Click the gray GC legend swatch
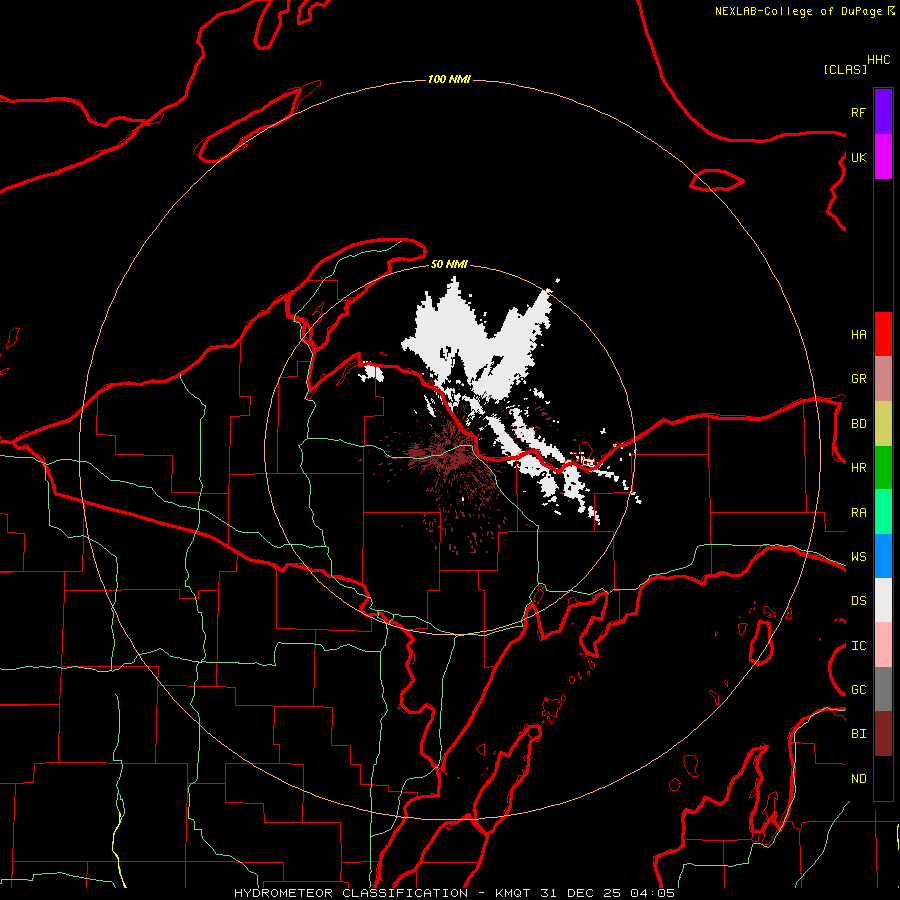 [883, 689]
